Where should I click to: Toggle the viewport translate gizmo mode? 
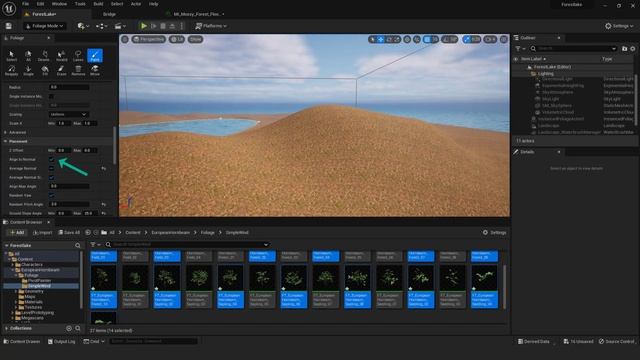pyautogui.click(x=380, y=39)
